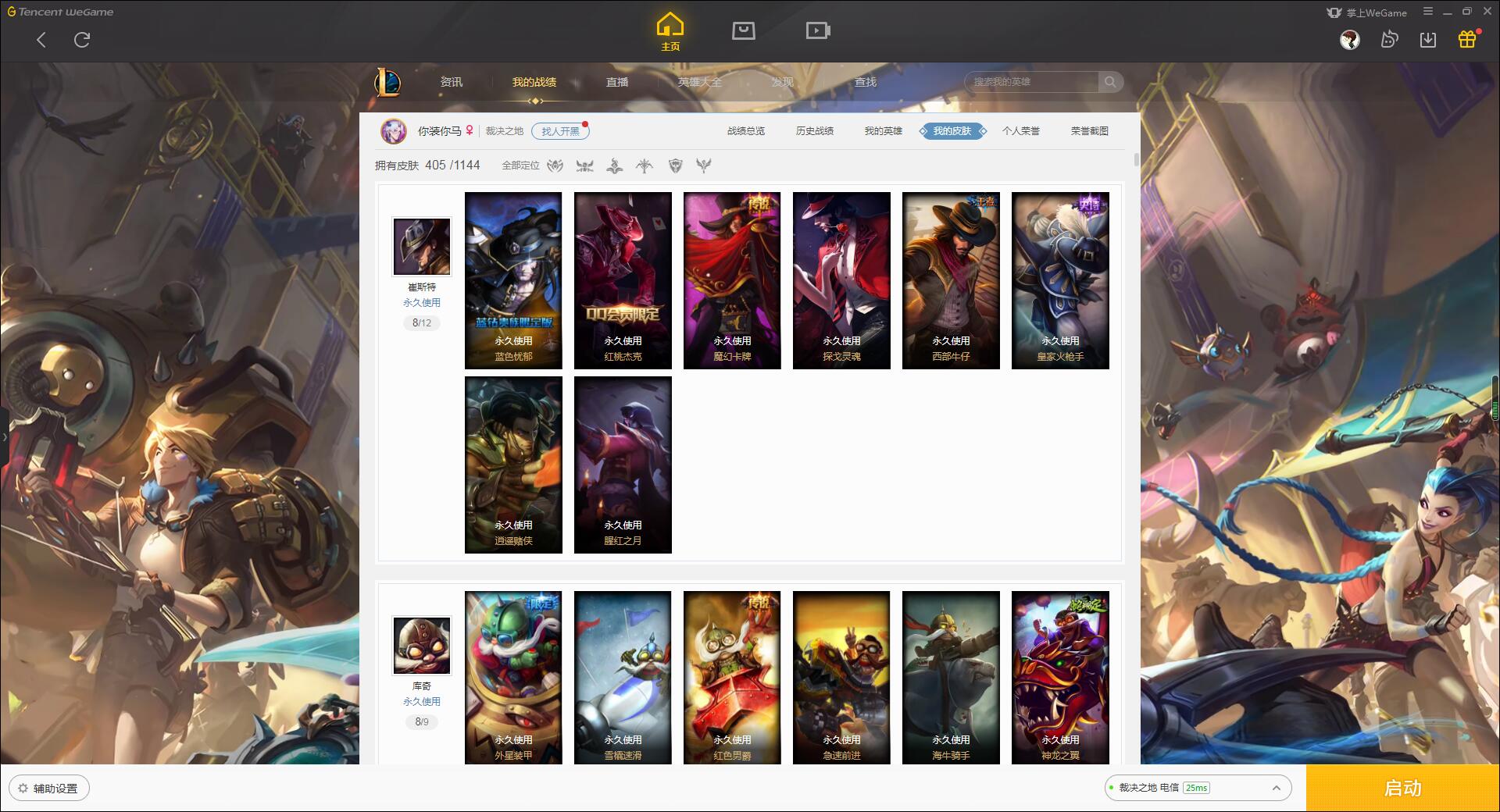
Task: Open the hamburger main menu icon
Action: click(1428, 12)
